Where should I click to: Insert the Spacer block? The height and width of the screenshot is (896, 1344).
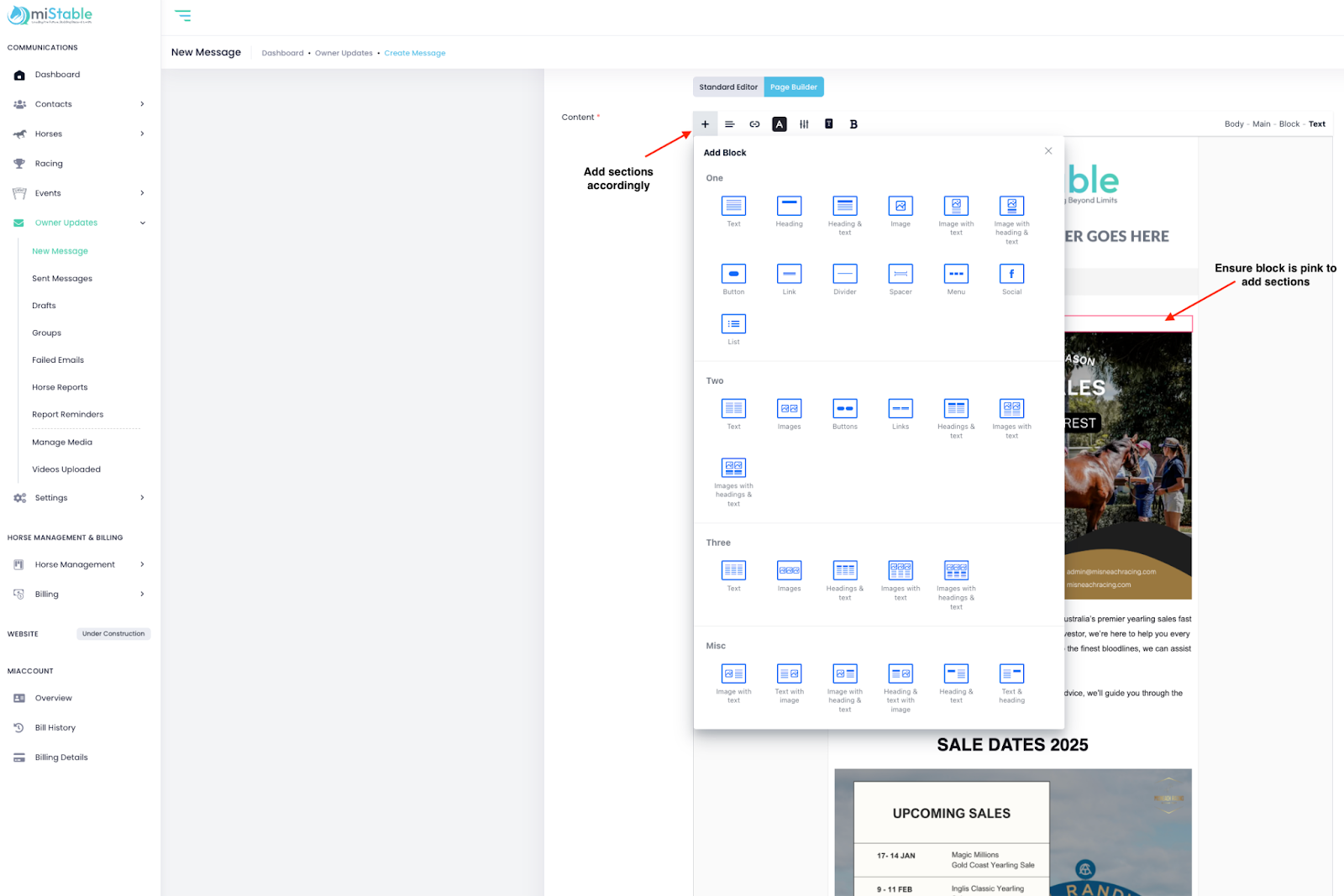[900, 275]
